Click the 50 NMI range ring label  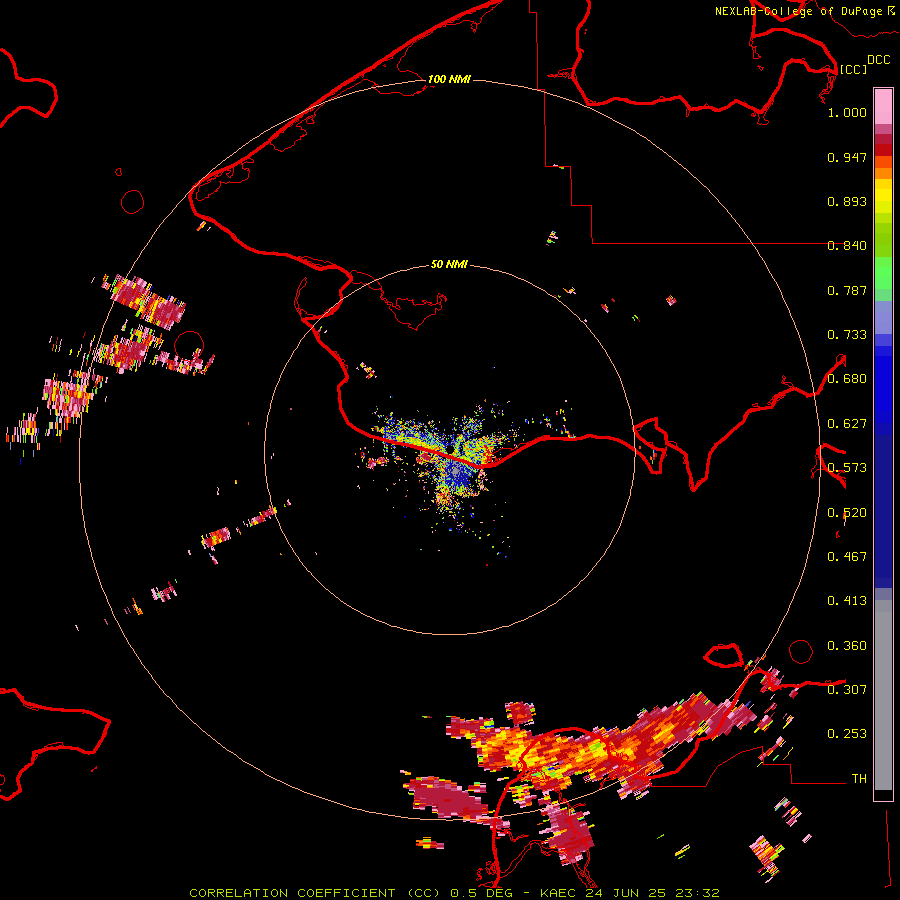(449, 264)
